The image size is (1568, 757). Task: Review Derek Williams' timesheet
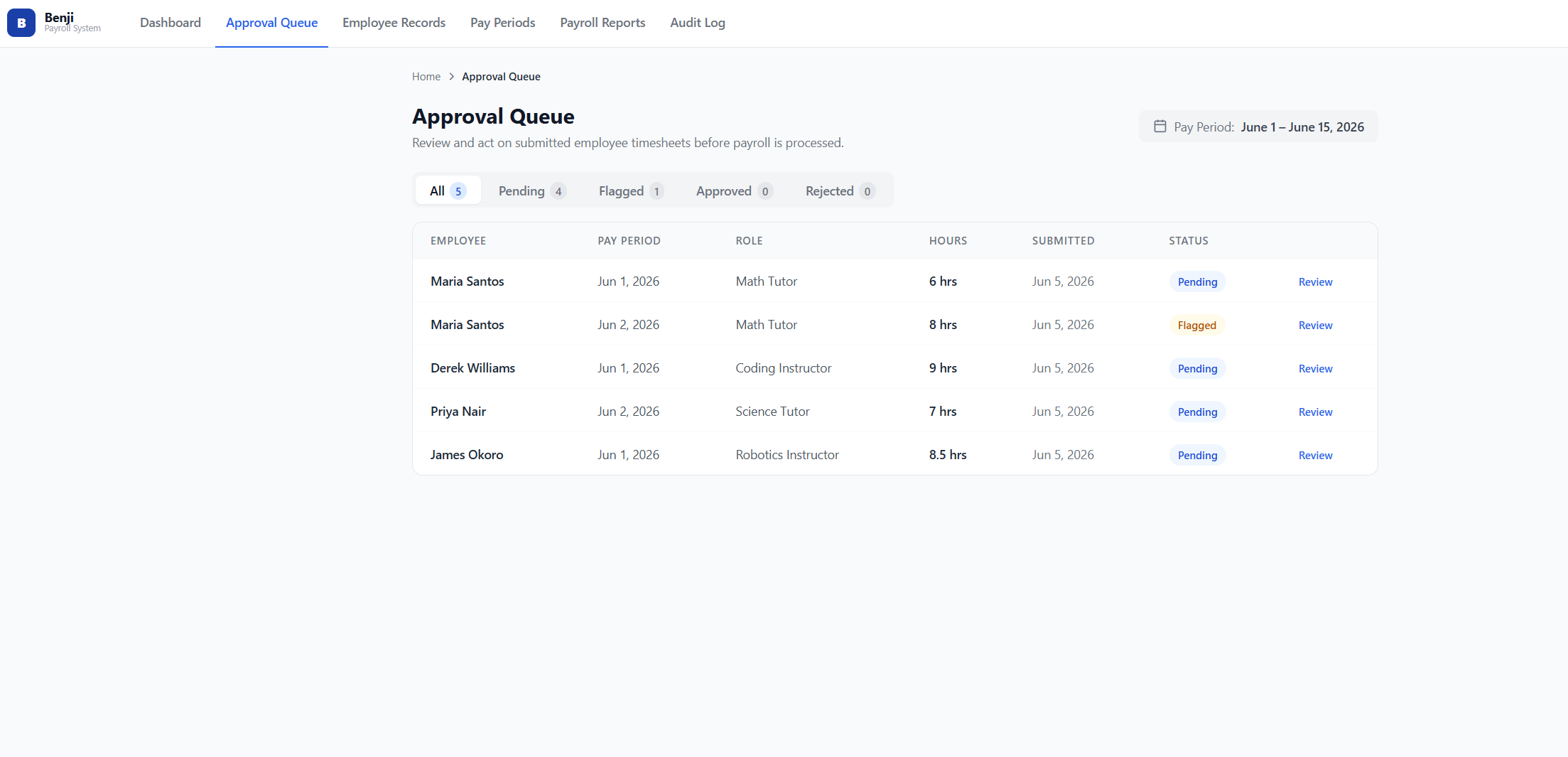pos(1315,368)
